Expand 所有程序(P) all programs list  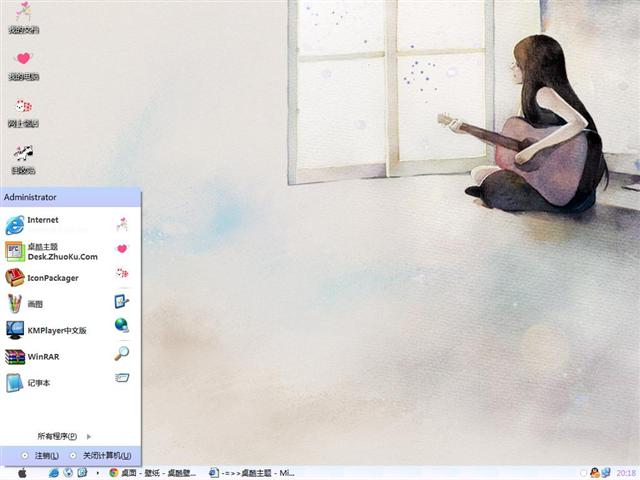click(64, 436)
